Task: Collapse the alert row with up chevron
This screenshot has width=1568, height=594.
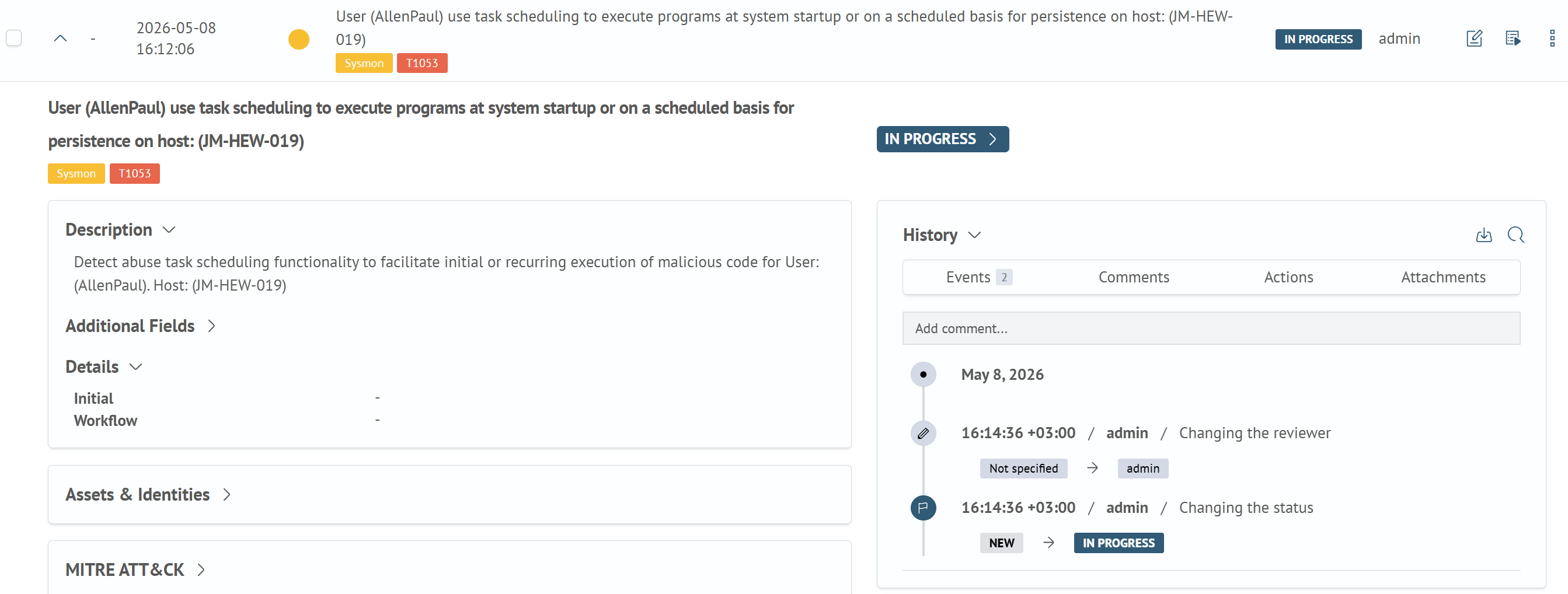Action: click(x=60, y=39)
